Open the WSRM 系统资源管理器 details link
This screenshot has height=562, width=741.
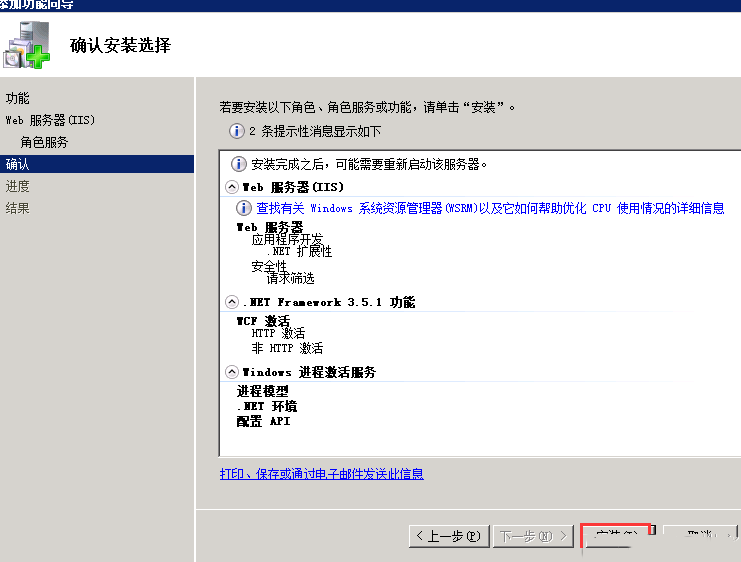490,208
